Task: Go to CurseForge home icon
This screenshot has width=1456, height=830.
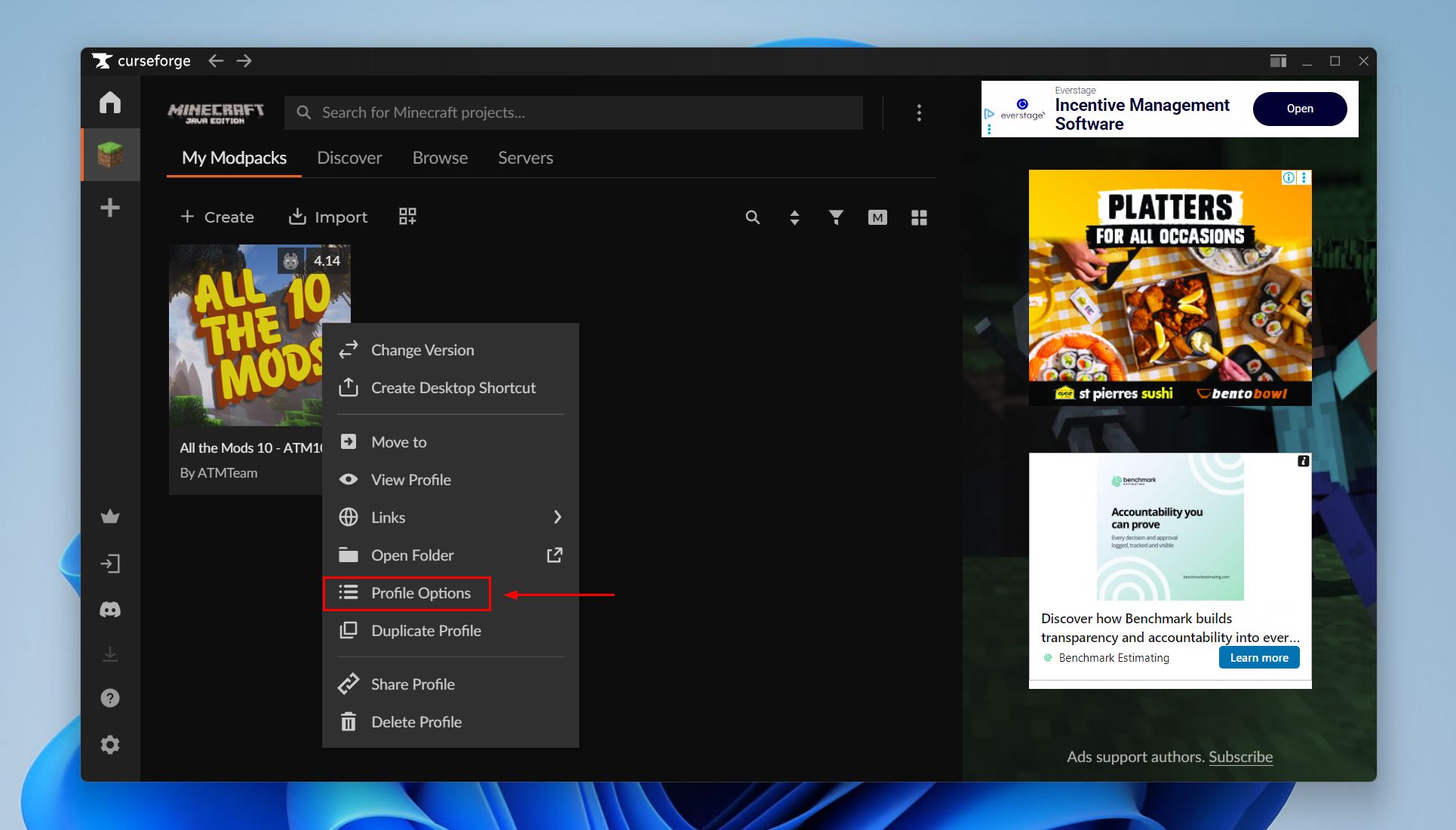Action: 110,102
